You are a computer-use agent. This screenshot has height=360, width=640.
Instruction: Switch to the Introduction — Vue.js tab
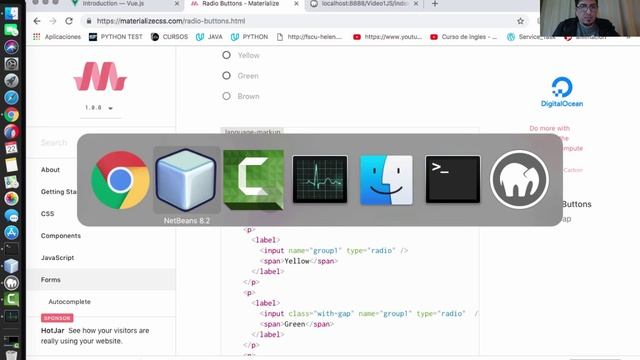113,4
